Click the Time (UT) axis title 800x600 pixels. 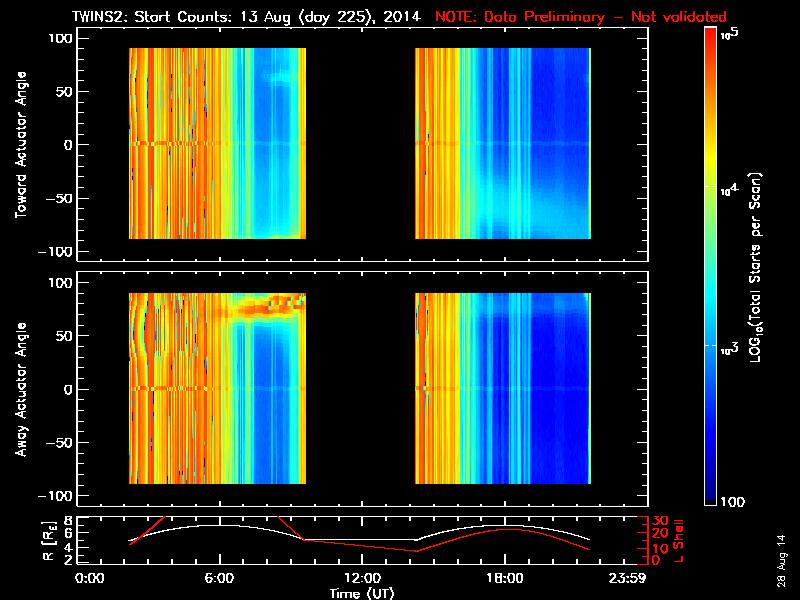362,593
